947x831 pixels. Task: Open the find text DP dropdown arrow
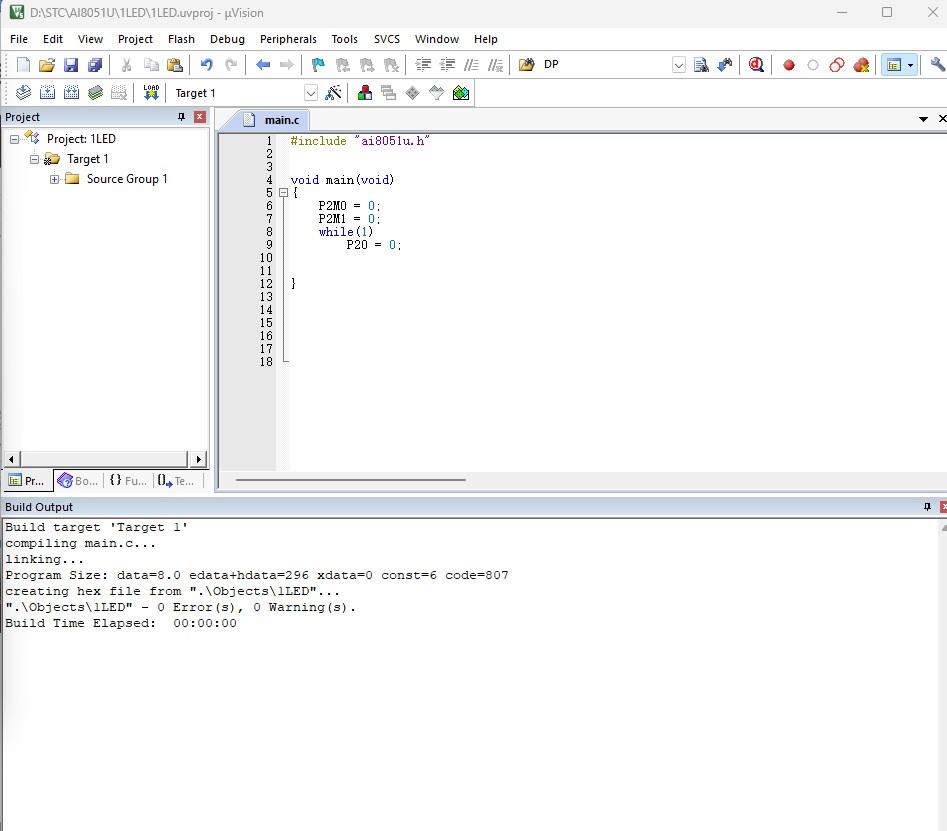[x=679, y=65]
